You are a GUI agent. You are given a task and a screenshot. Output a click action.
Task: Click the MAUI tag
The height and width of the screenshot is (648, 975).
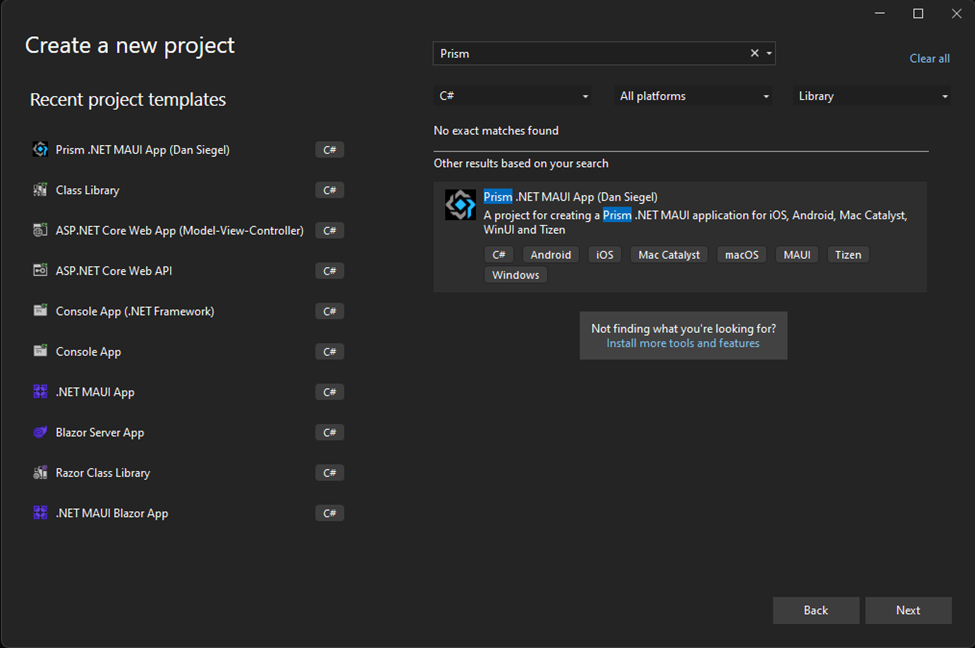[797, 254]
